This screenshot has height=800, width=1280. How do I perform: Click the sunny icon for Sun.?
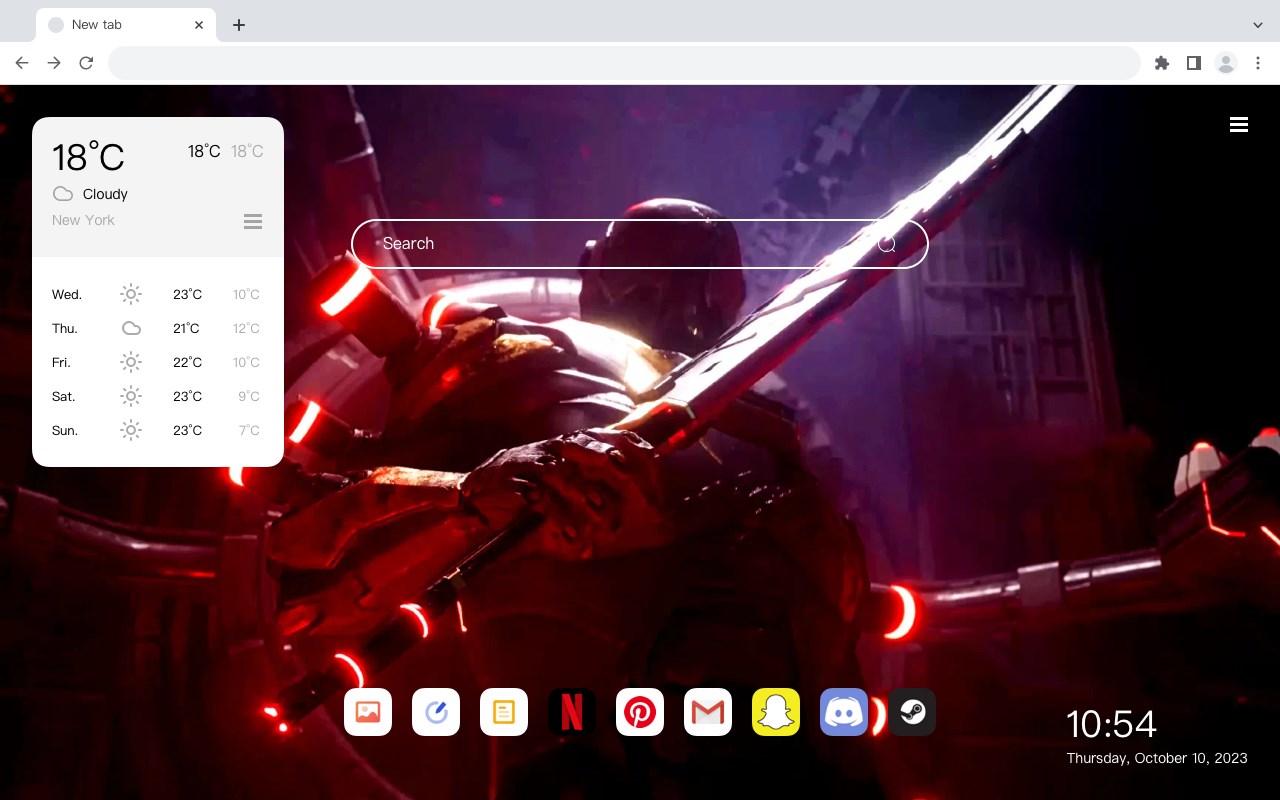point(131,430)
